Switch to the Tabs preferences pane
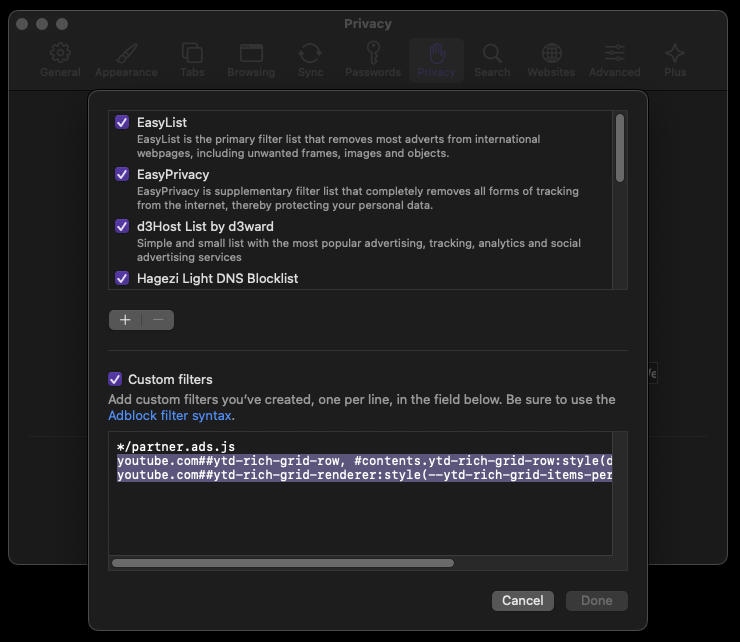Image resolution: width=740 pixels, height=642 pixels. click(192, 60)
